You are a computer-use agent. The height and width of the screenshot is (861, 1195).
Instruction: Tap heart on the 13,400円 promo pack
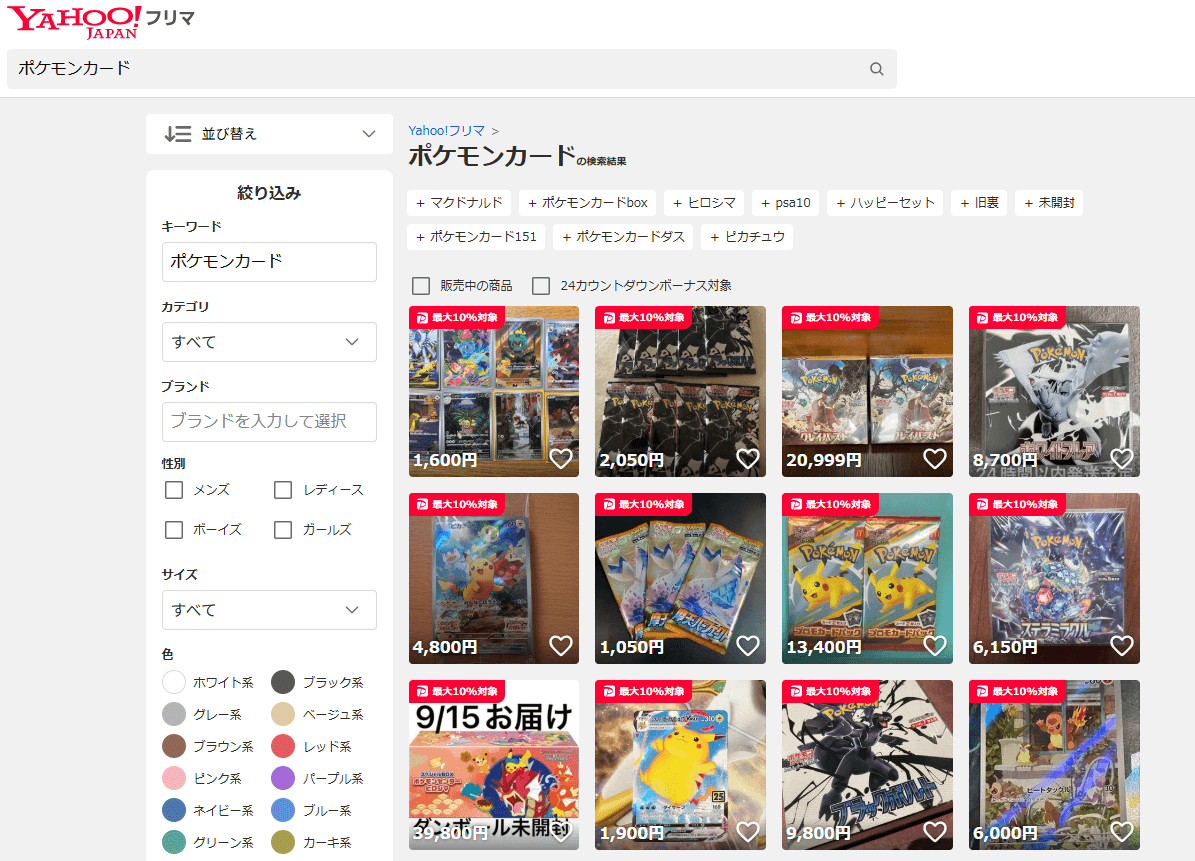point(934,646)
